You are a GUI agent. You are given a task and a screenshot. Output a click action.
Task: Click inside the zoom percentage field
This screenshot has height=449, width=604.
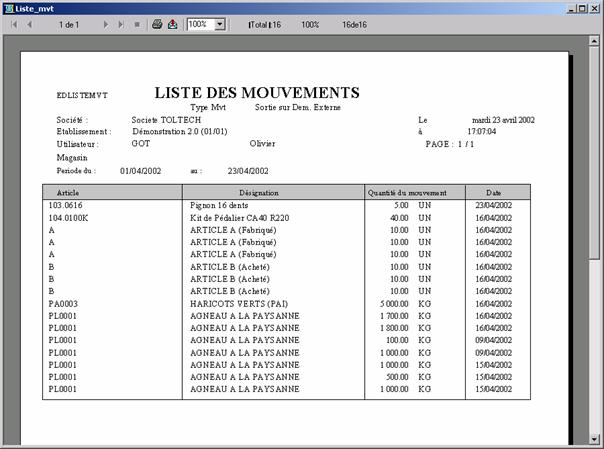click(x=200, y=23)
